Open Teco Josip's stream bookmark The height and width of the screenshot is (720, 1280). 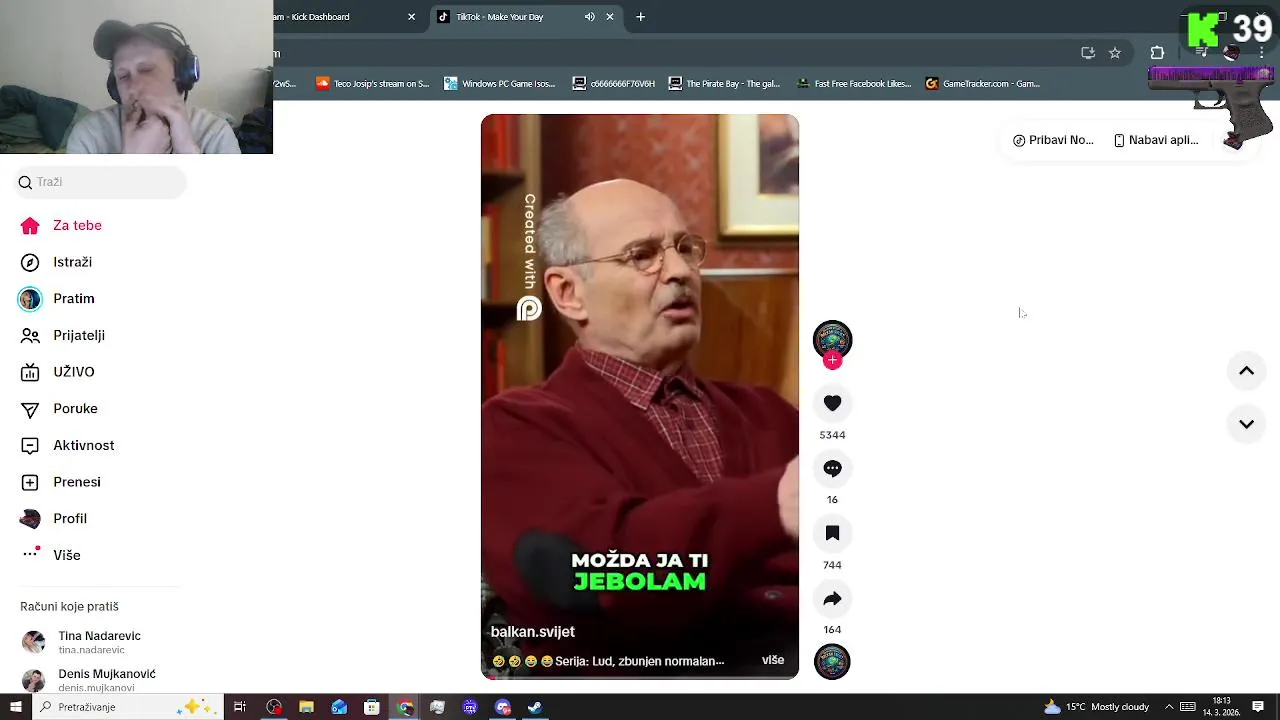click(x=372, y=84)
